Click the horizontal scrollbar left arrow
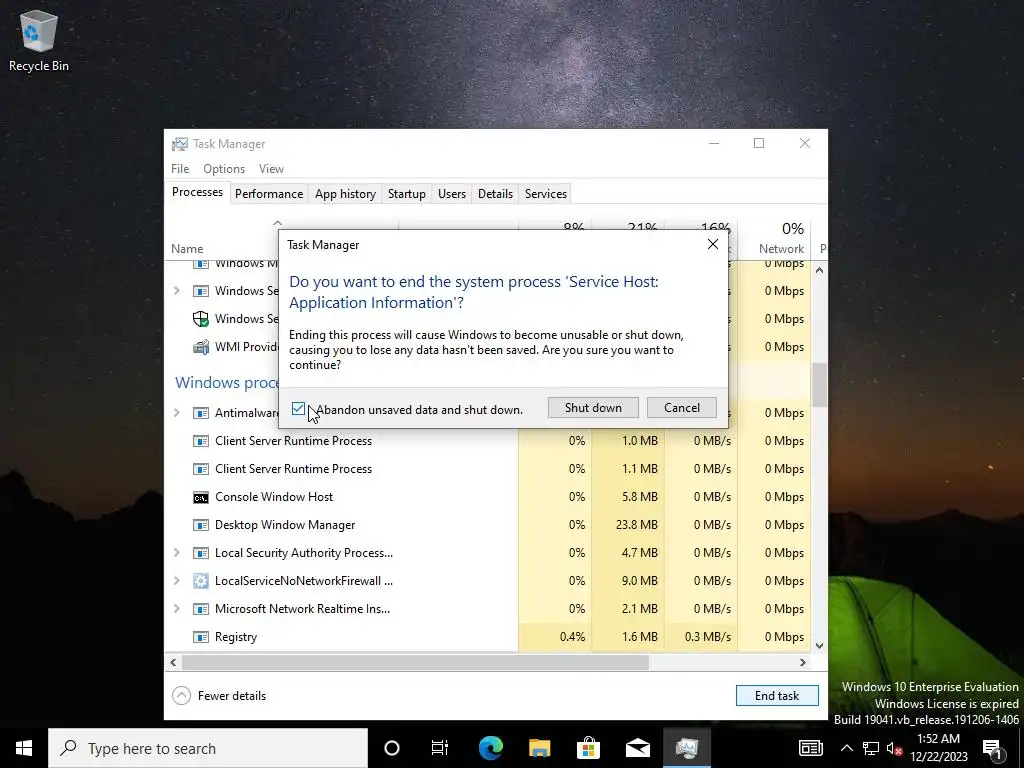 click(x=173, y=662)
